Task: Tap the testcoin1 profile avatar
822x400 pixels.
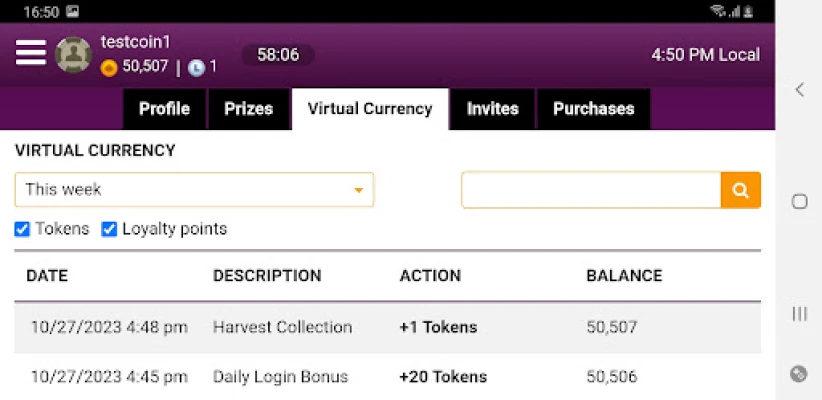Action: (73, 55)
